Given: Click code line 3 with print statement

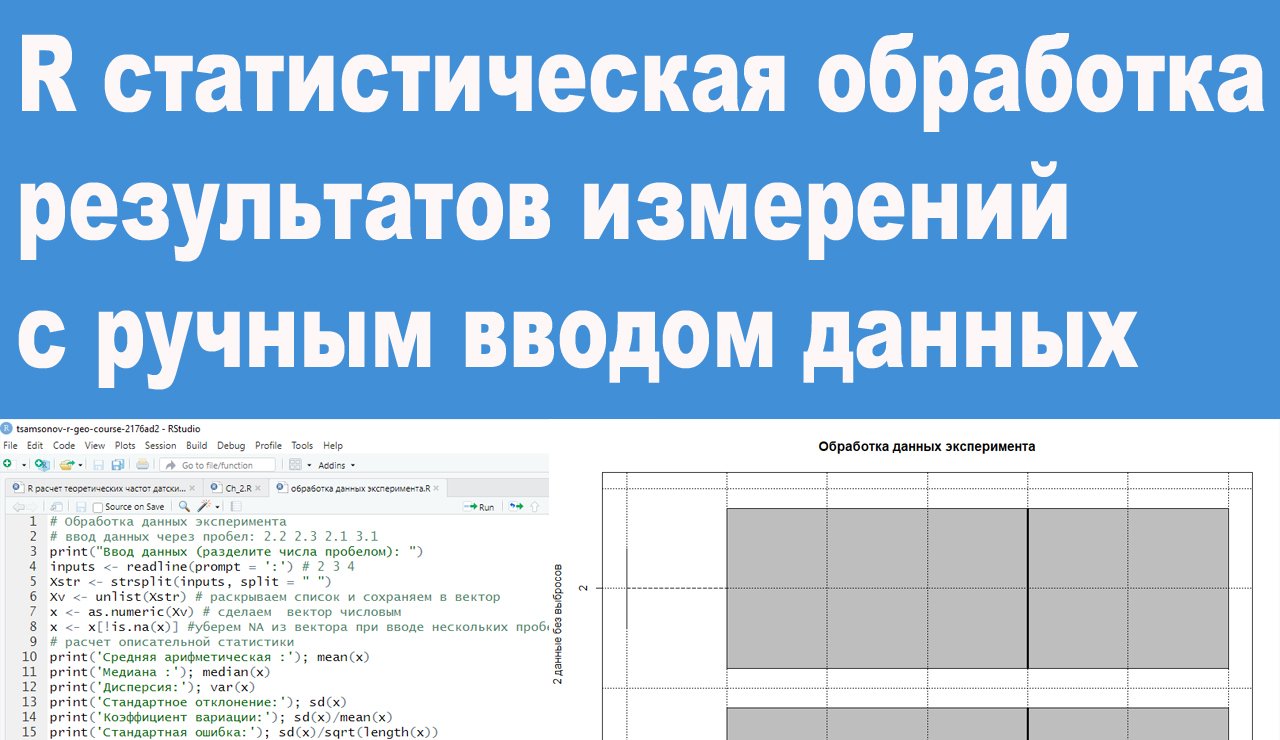Looking at the screenshot, I should (236, 551).
